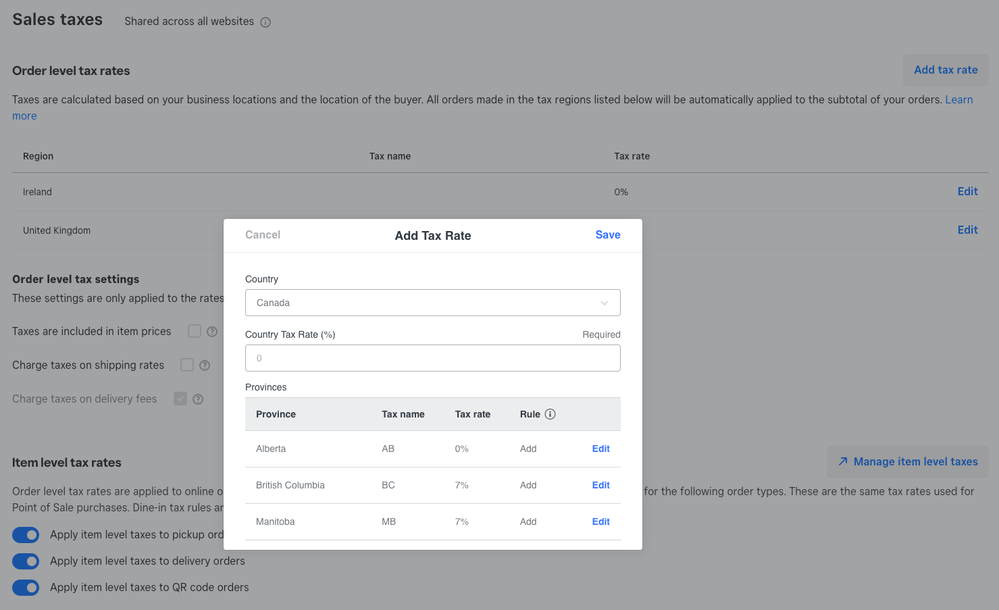Edit the Alberta province tax rate

600,449
